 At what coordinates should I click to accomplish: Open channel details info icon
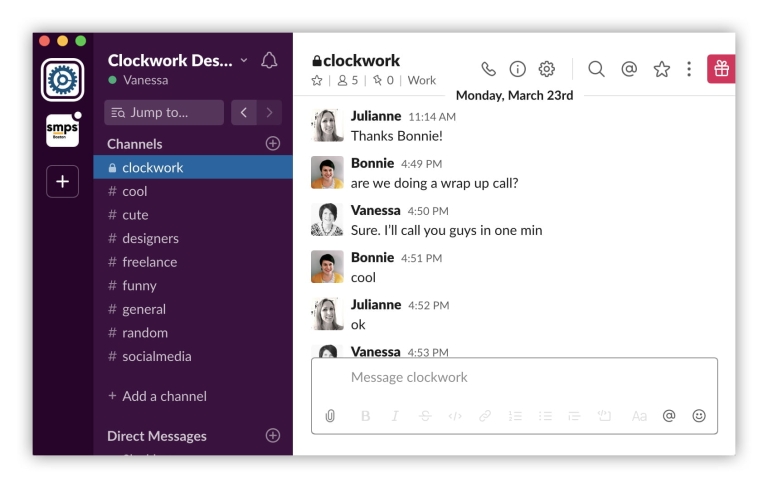tap(517, 69)
